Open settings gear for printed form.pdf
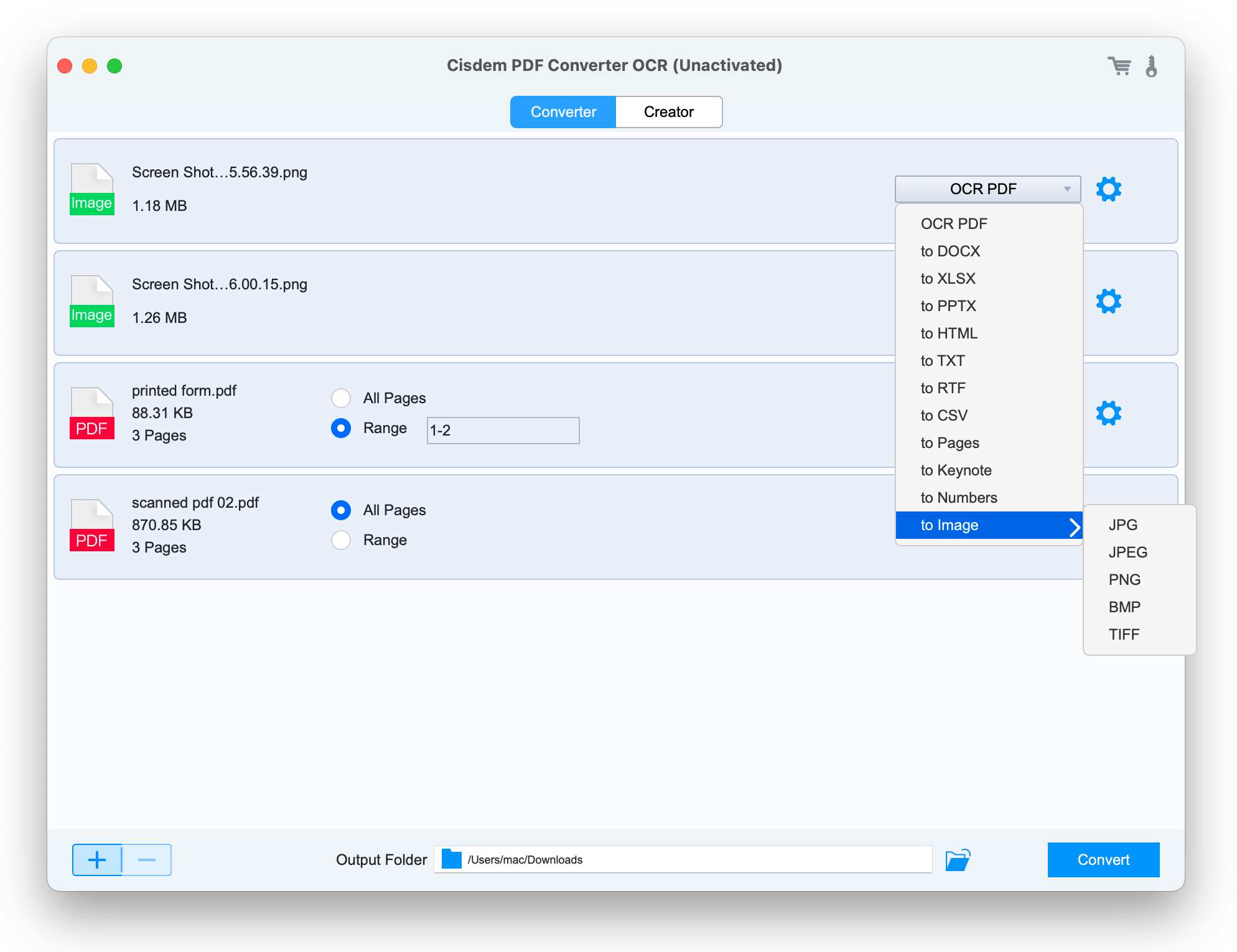 pos(1109,413)
